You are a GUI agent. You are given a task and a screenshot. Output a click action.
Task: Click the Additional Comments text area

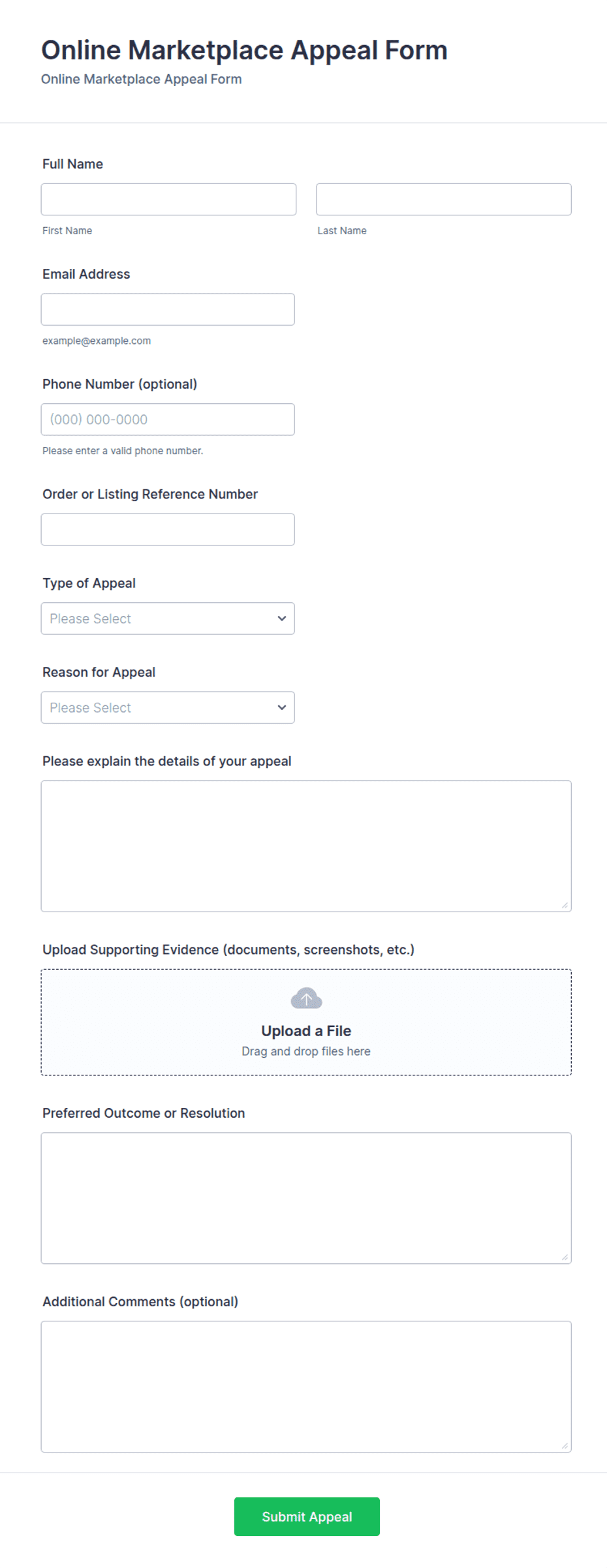306,1387
